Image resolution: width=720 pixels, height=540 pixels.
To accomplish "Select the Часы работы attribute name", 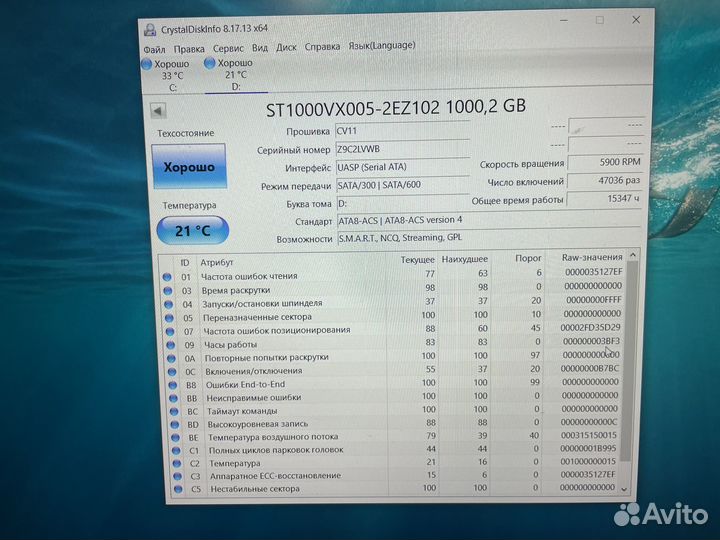I will [231, 344].
